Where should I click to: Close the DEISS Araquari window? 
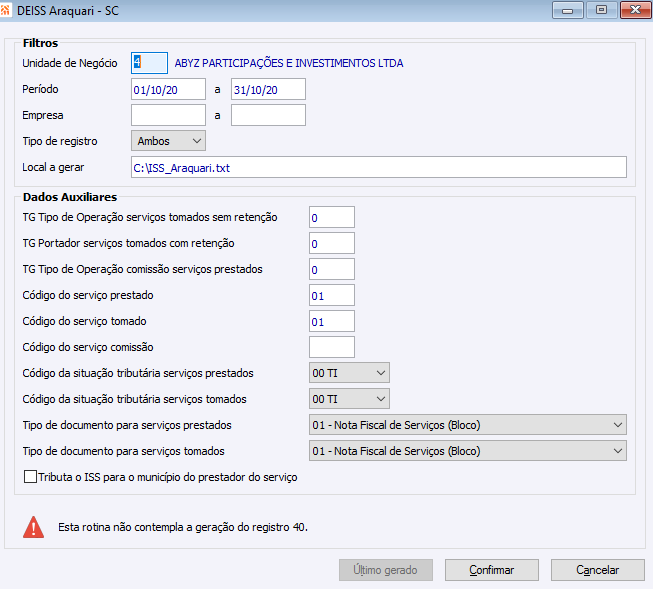[x=635, y=10]
